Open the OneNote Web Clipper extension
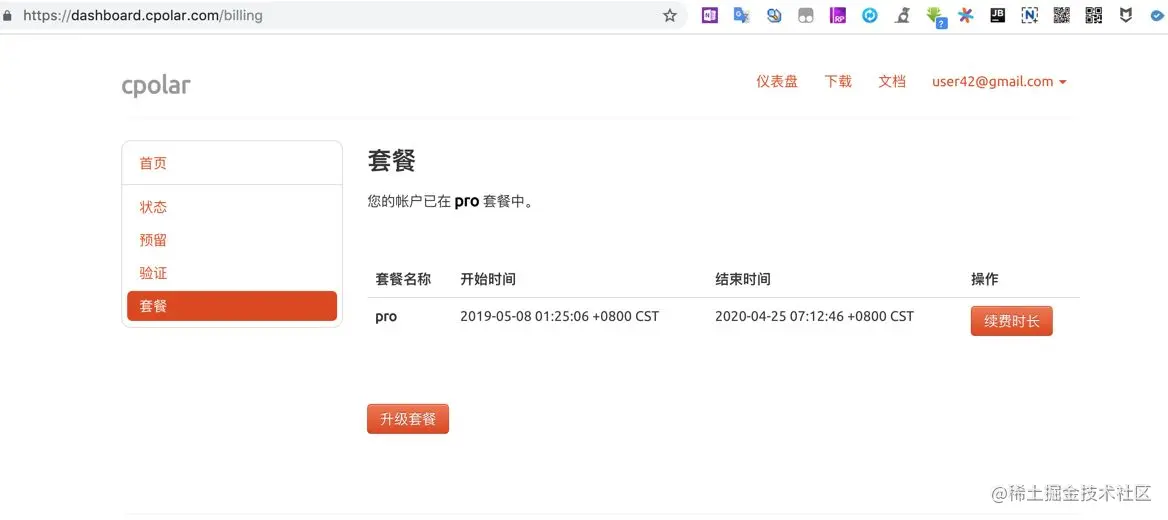Viewport: 1168px width, 520px height. click(710, 15)
